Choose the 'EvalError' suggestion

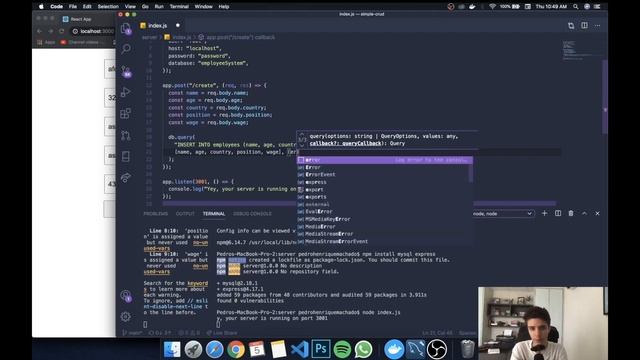(x=384, y=211)
